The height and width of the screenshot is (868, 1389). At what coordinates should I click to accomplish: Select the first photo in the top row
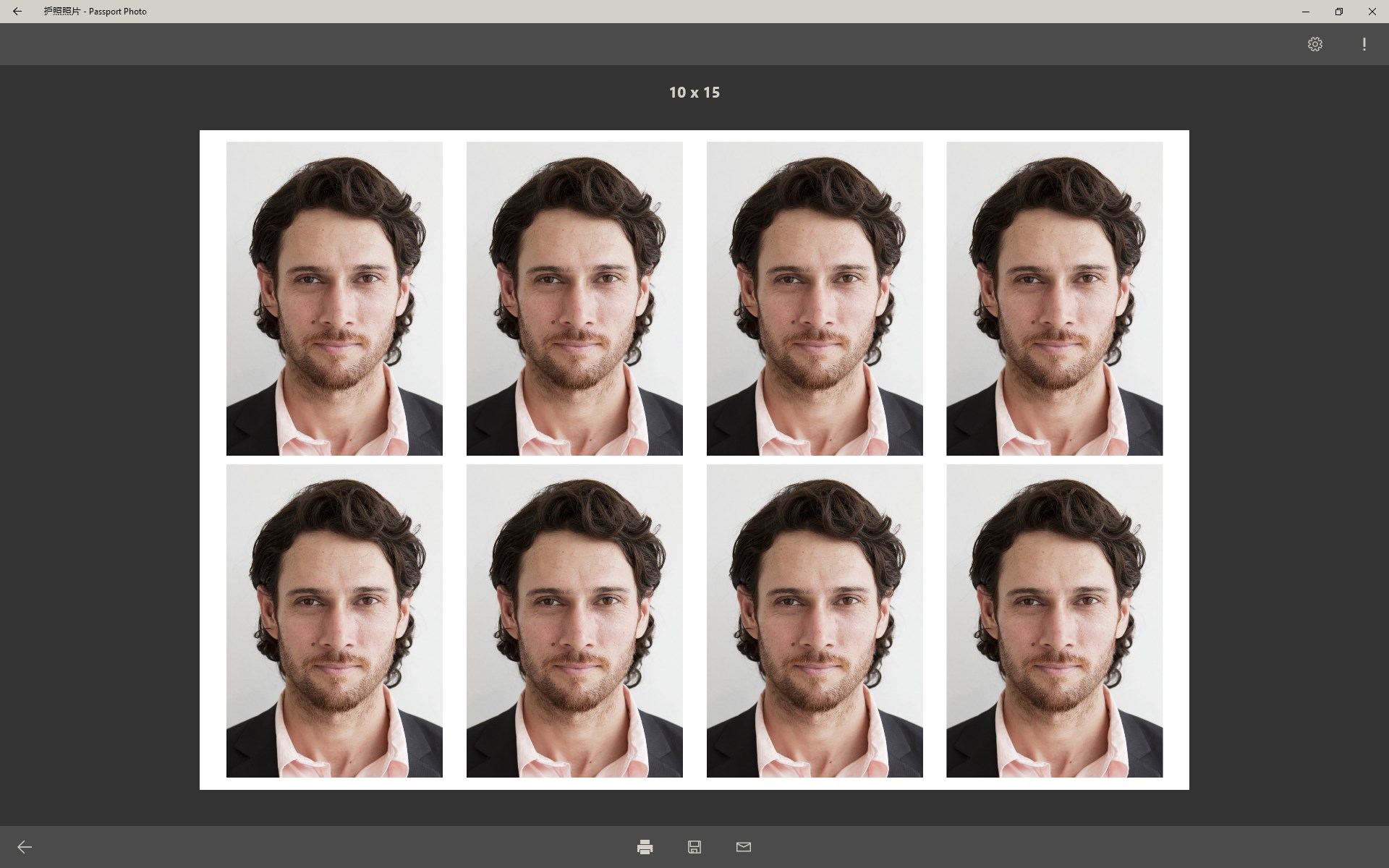click(334, 298)
